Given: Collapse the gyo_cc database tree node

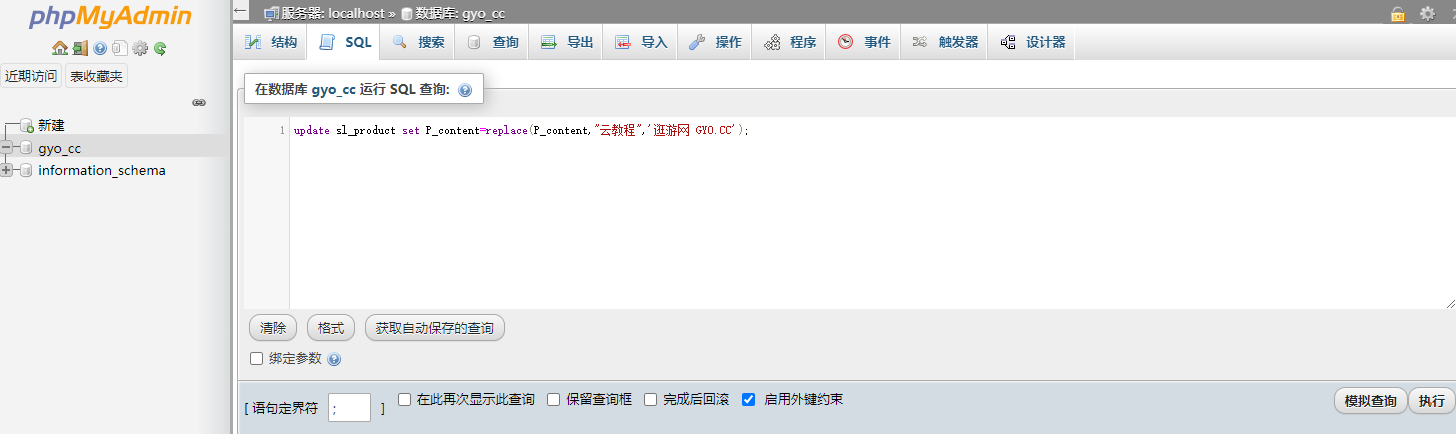Looking at the screenshot, I should click(x=7, y=148).
